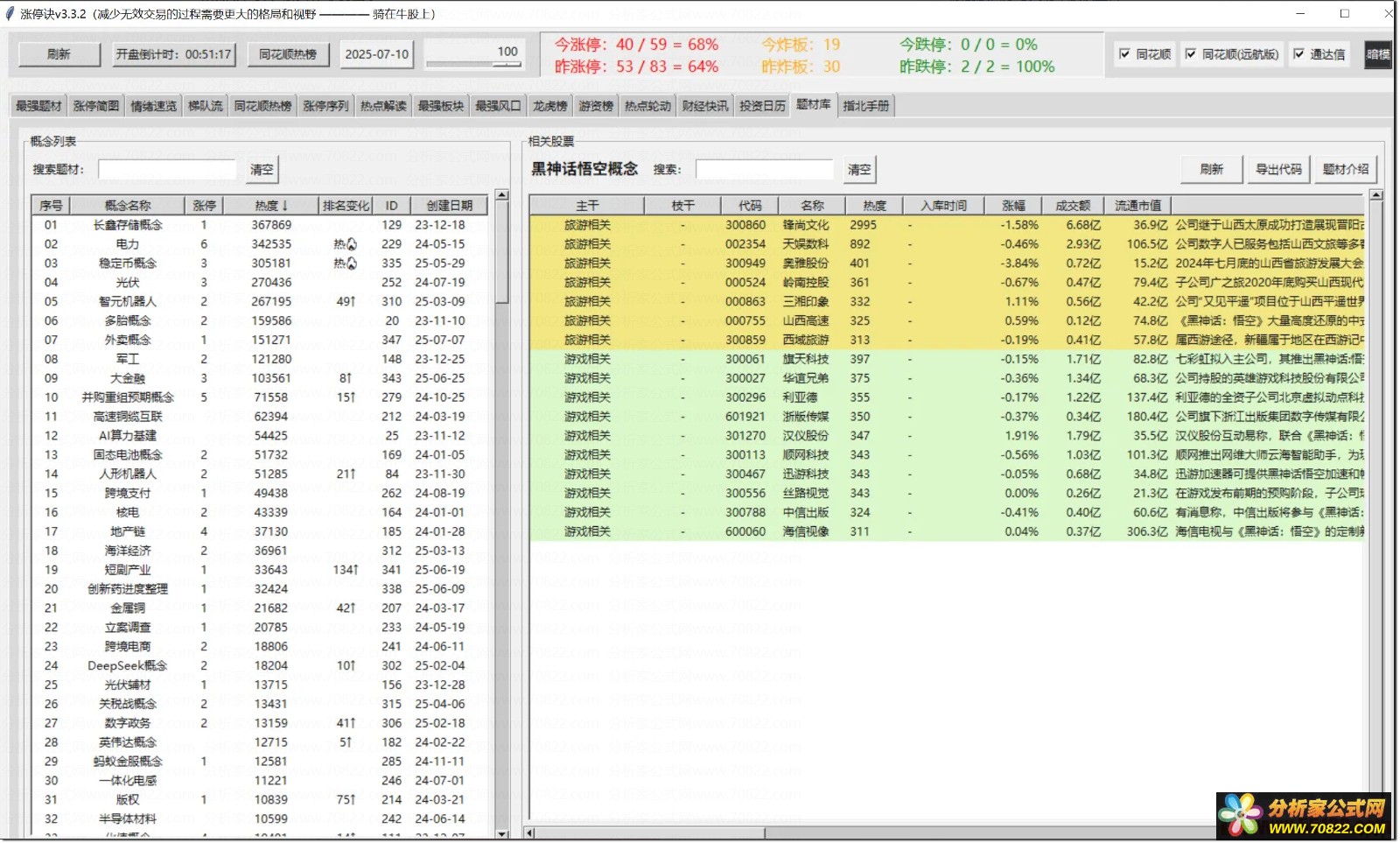Viewport: 1400px width, 843px height.
Task: Sort concept list by 概念名称 header
Action: [x=128, y=206]
